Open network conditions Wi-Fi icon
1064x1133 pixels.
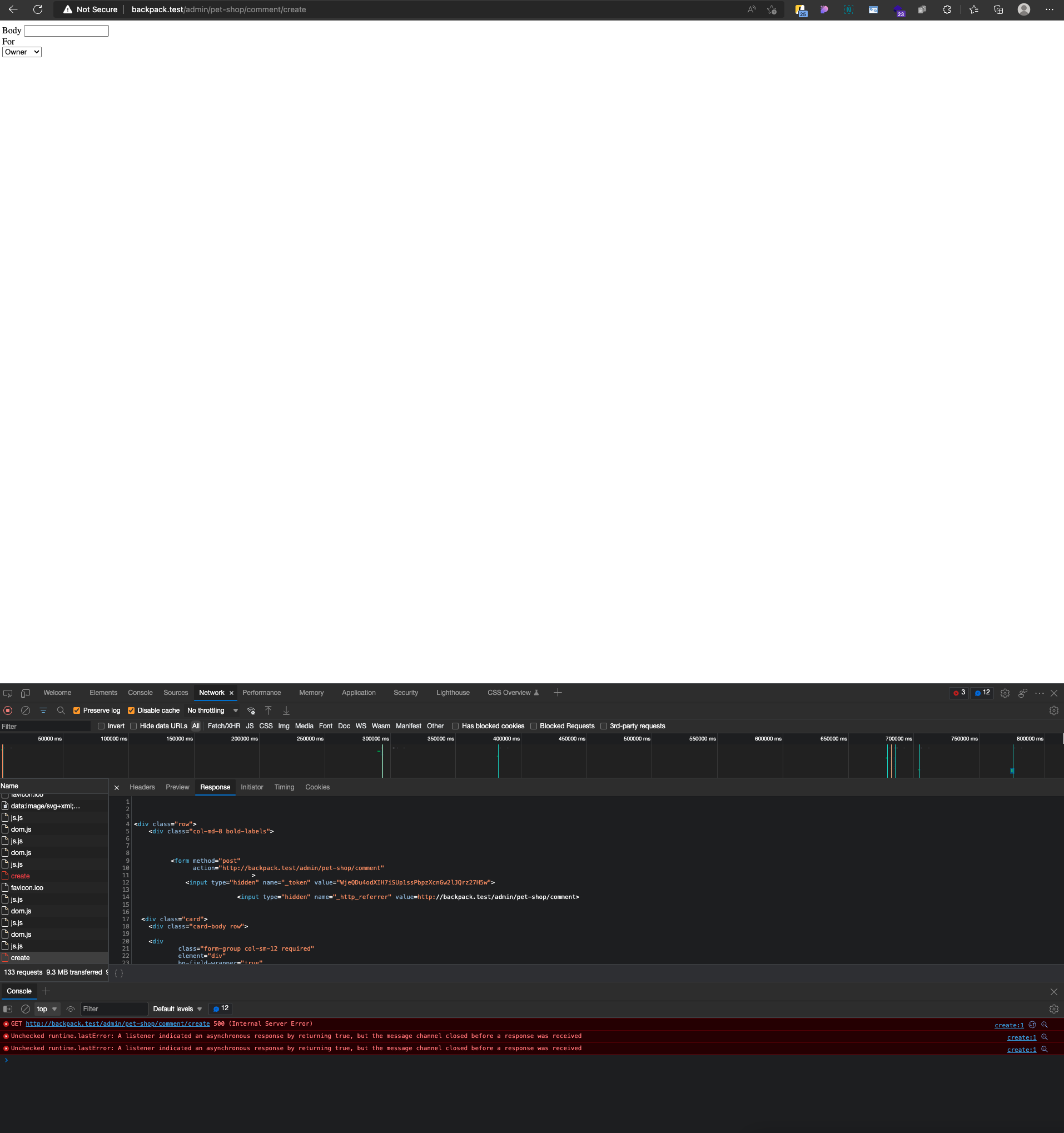[x=251, y=710]
